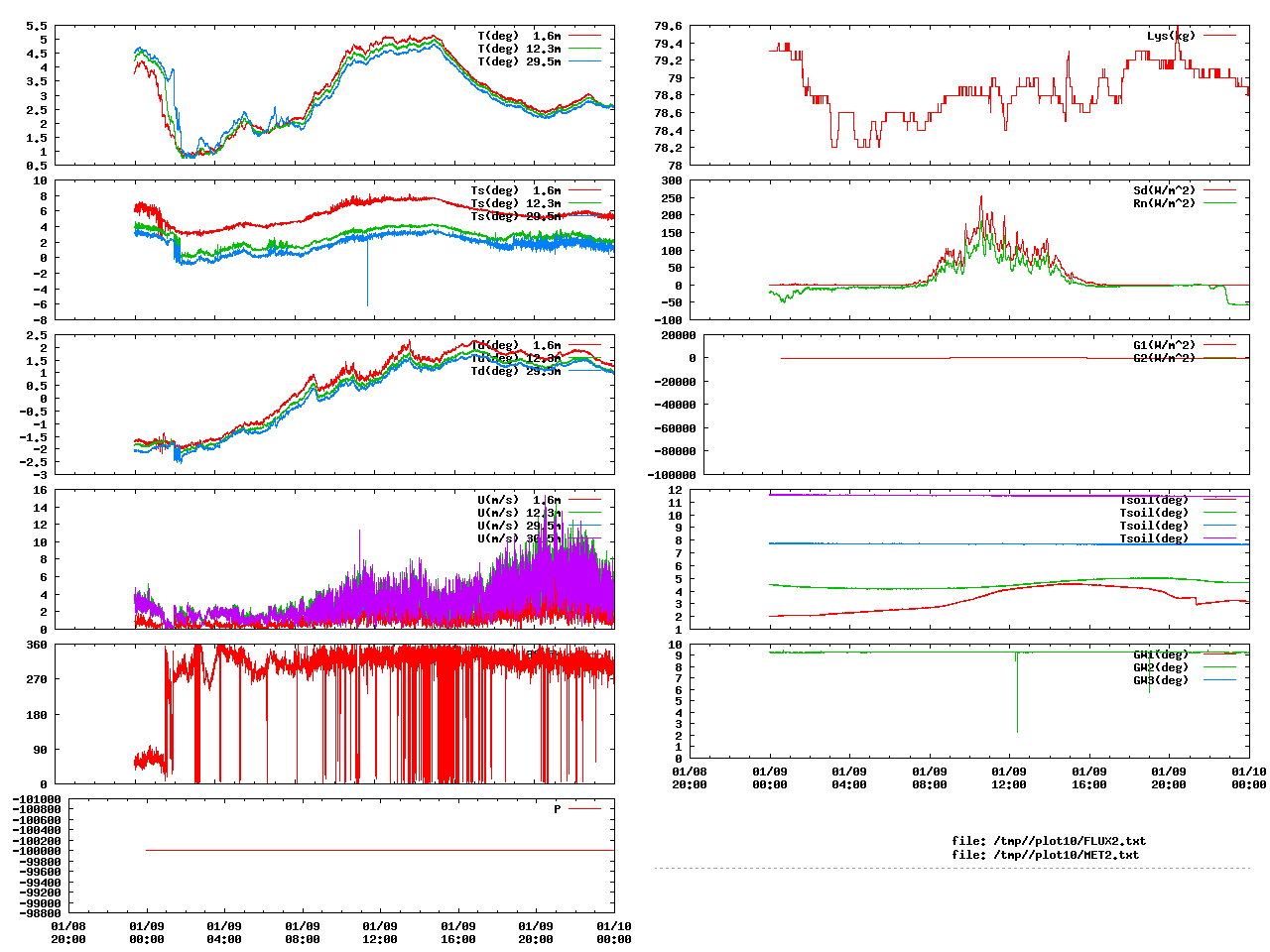This screenshot has width=1270, height=952.
Task: Select the "270" wind direction axis tick
Action: (x=37, y=680)
